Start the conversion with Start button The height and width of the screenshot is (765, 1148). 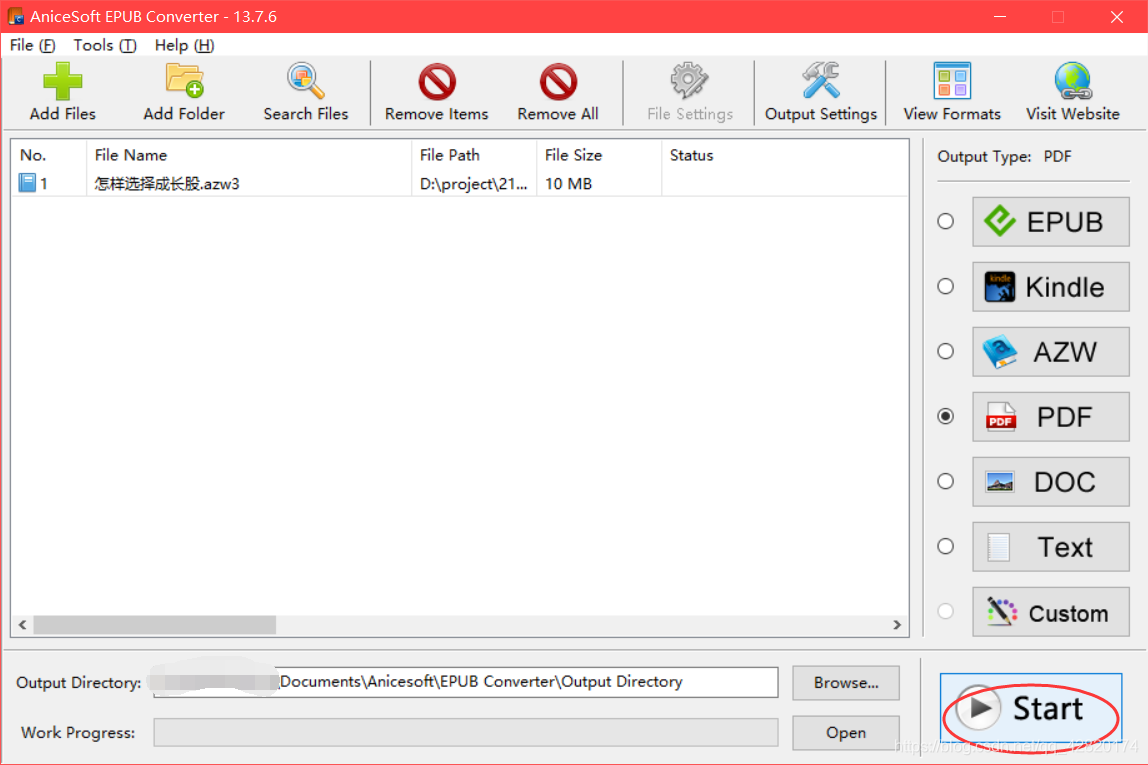pos(1031,709)
